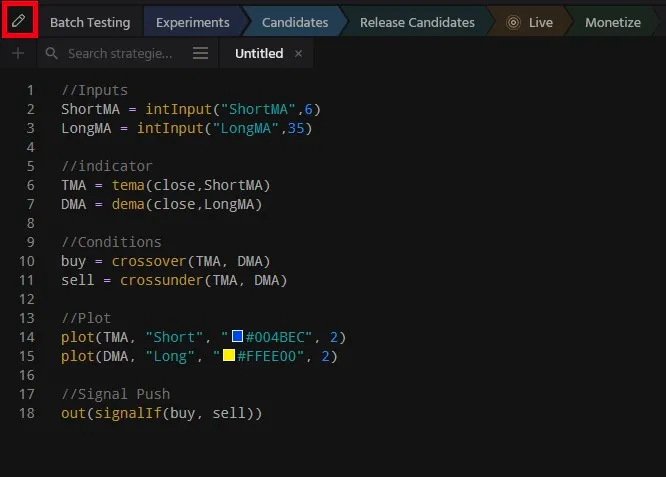Click crossover on line 10
The image size is (666, 477).
[149, 261]
